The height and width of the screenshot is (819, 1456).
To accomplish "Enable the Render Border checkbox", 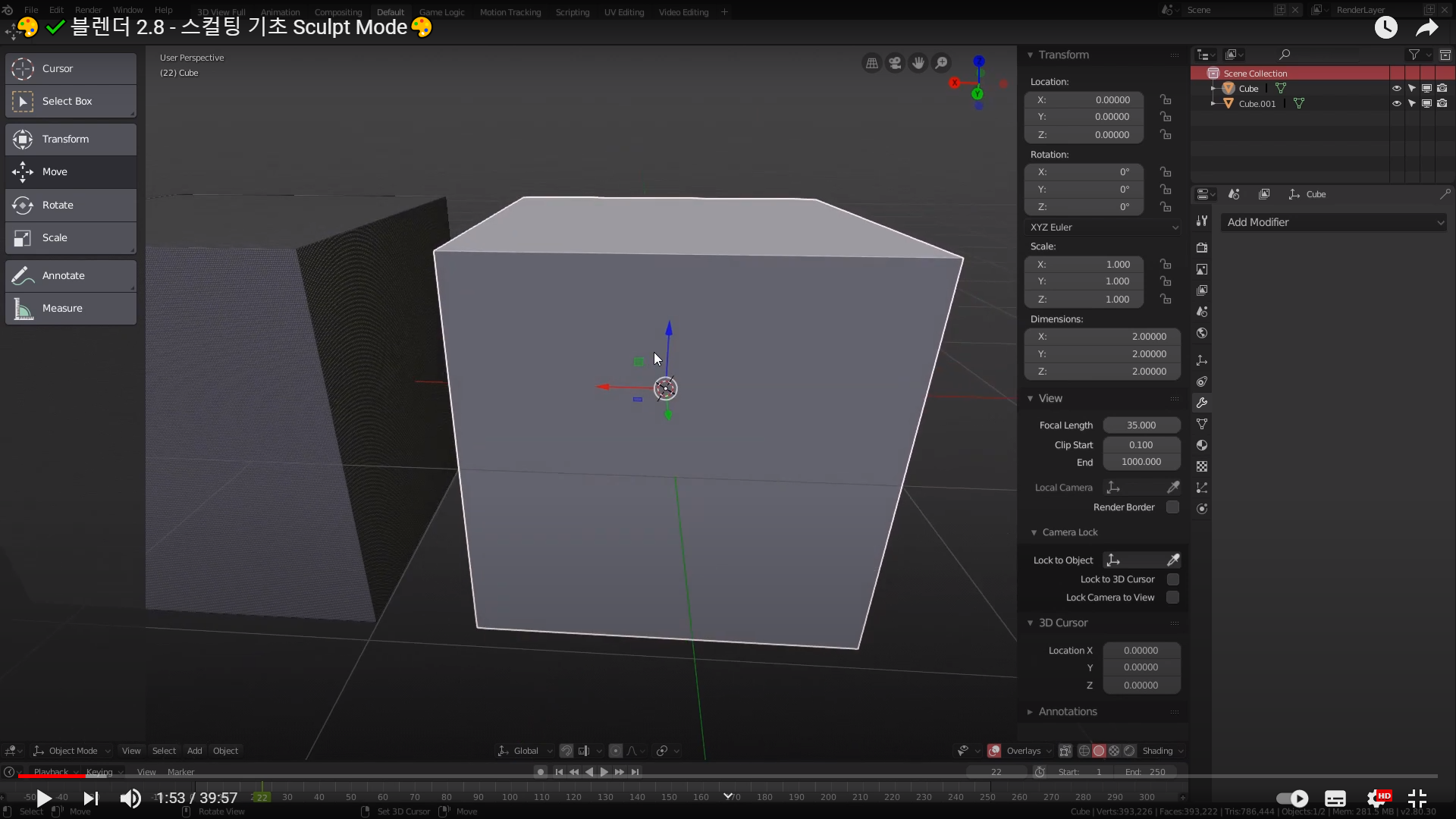I will [1172, 507].
